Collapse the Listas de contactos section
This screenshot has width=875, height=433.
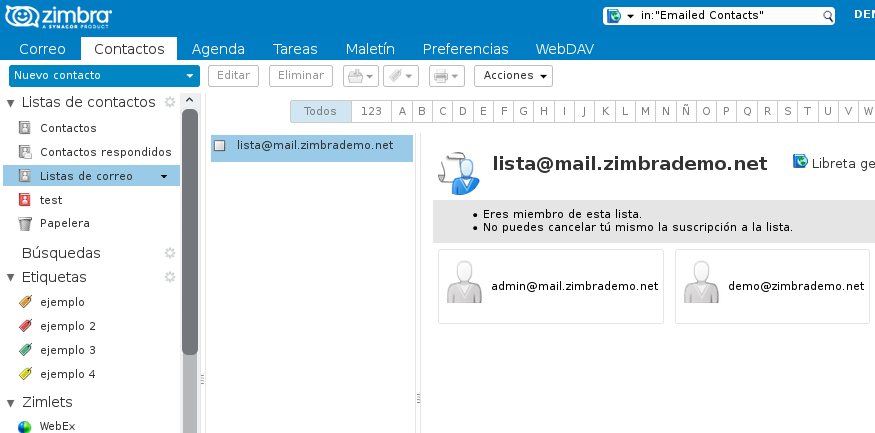point(11,103)
